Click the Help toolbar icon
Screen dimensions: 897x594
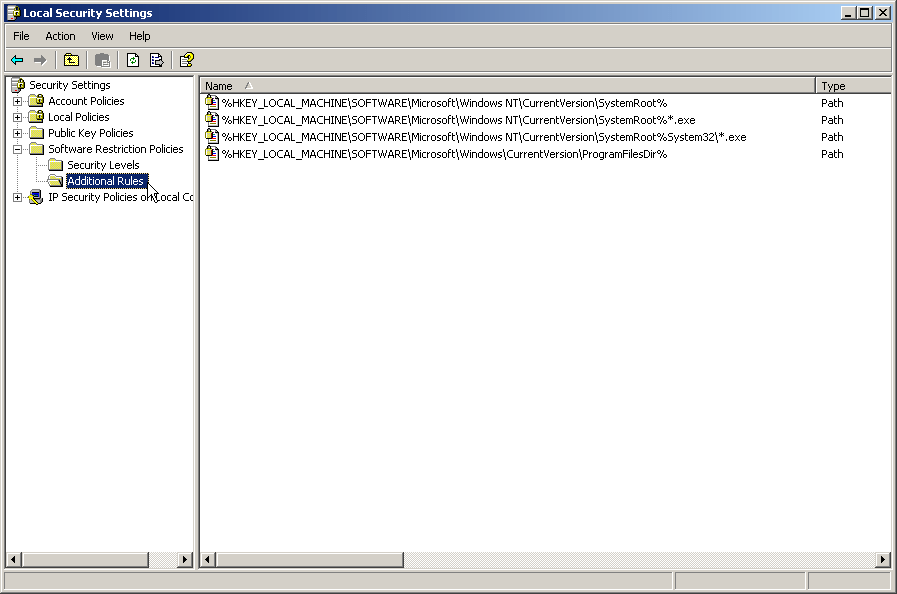tap(186, 60)
